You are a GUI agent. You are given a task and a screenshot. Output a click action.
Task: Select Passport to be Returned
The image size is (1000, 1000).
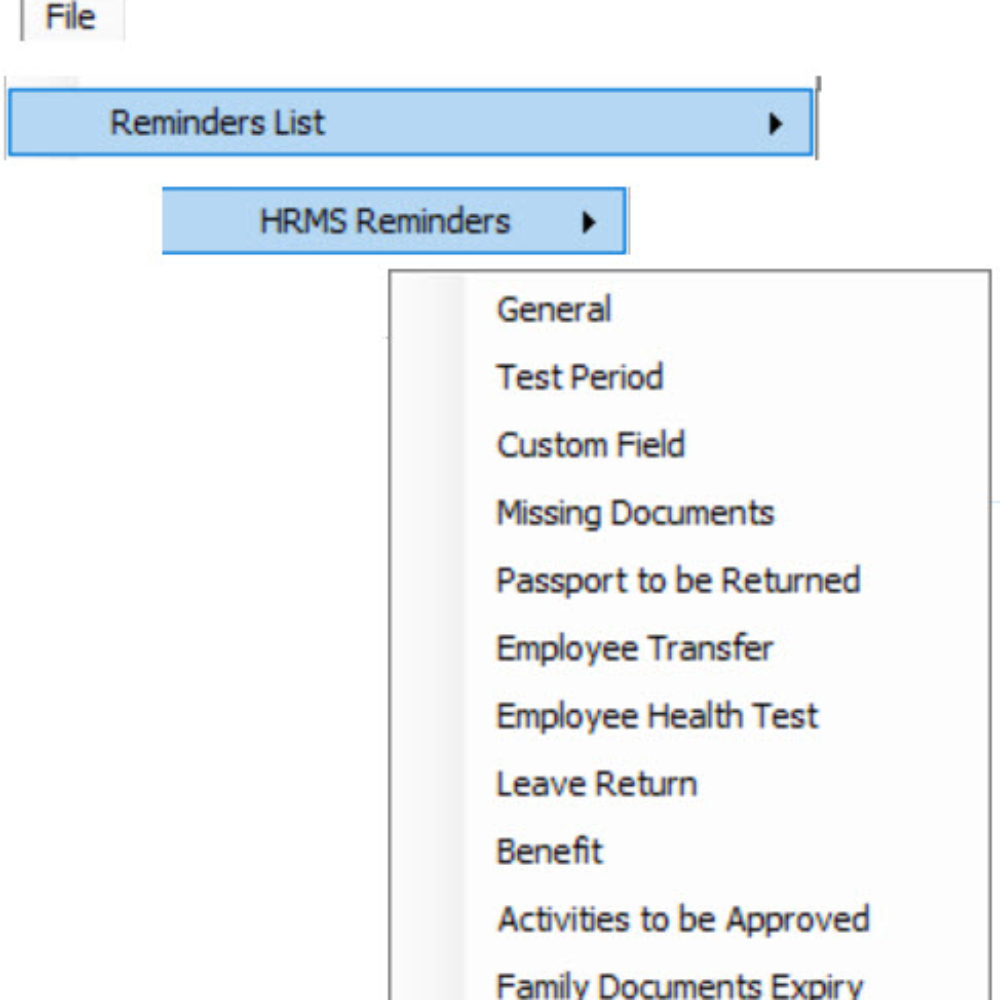pyautogui.click(x=678, y=581)
